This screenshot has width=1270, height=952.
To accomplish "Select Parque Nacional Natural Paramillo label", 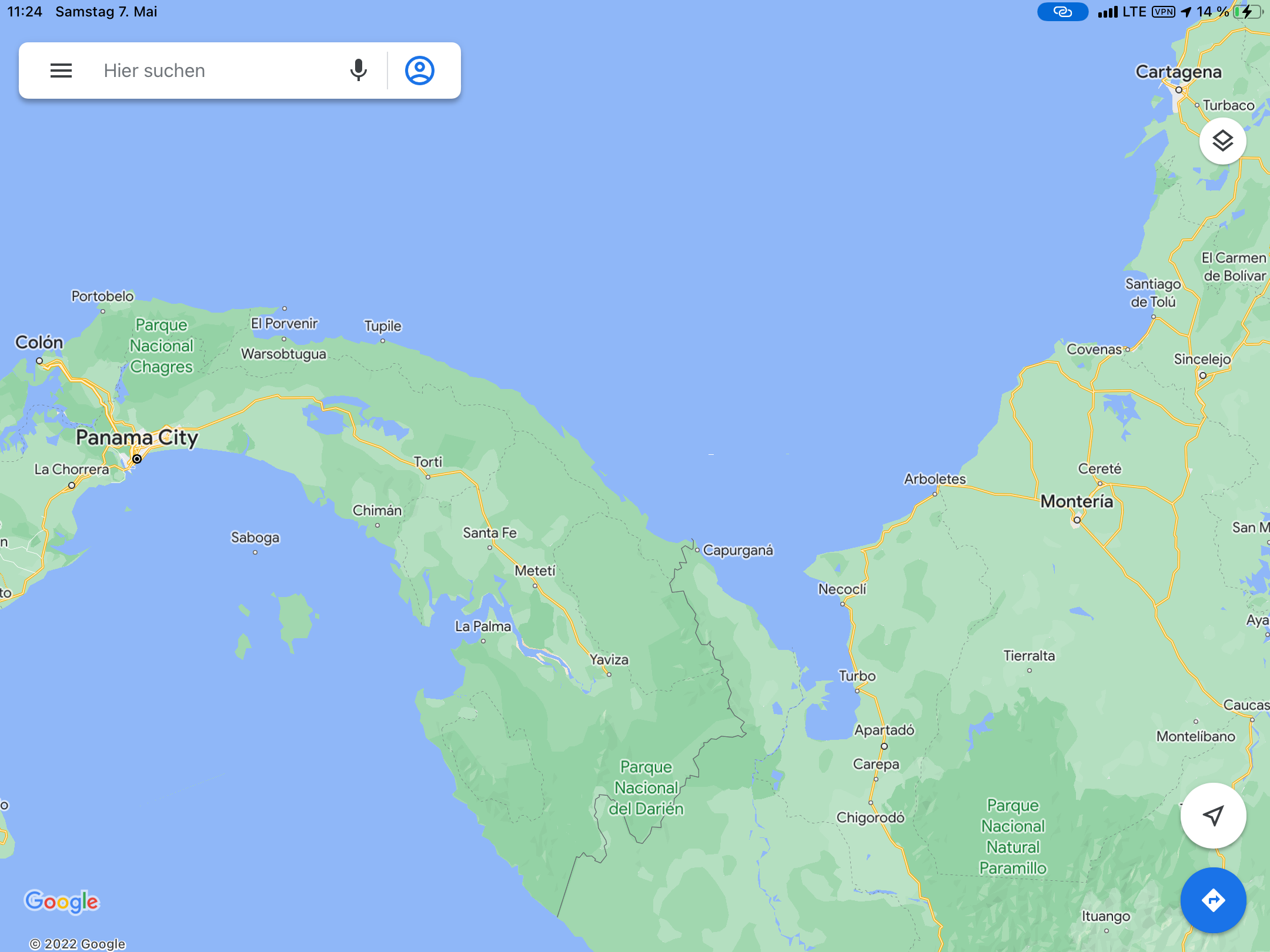I will (x=1012, y=836).
